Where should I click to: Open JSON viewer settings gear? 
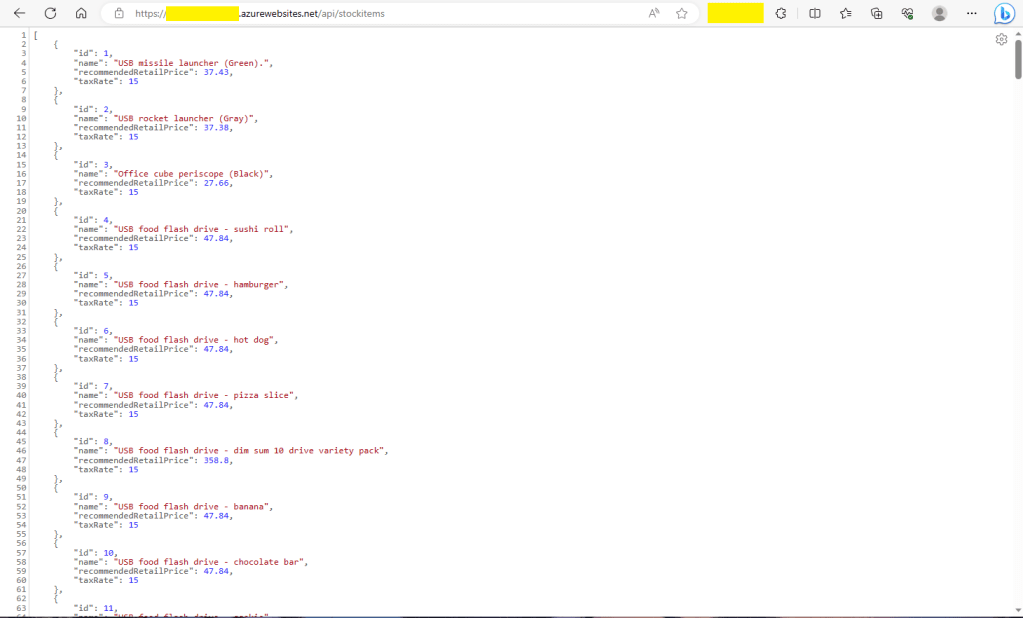tap(1001, 39)
